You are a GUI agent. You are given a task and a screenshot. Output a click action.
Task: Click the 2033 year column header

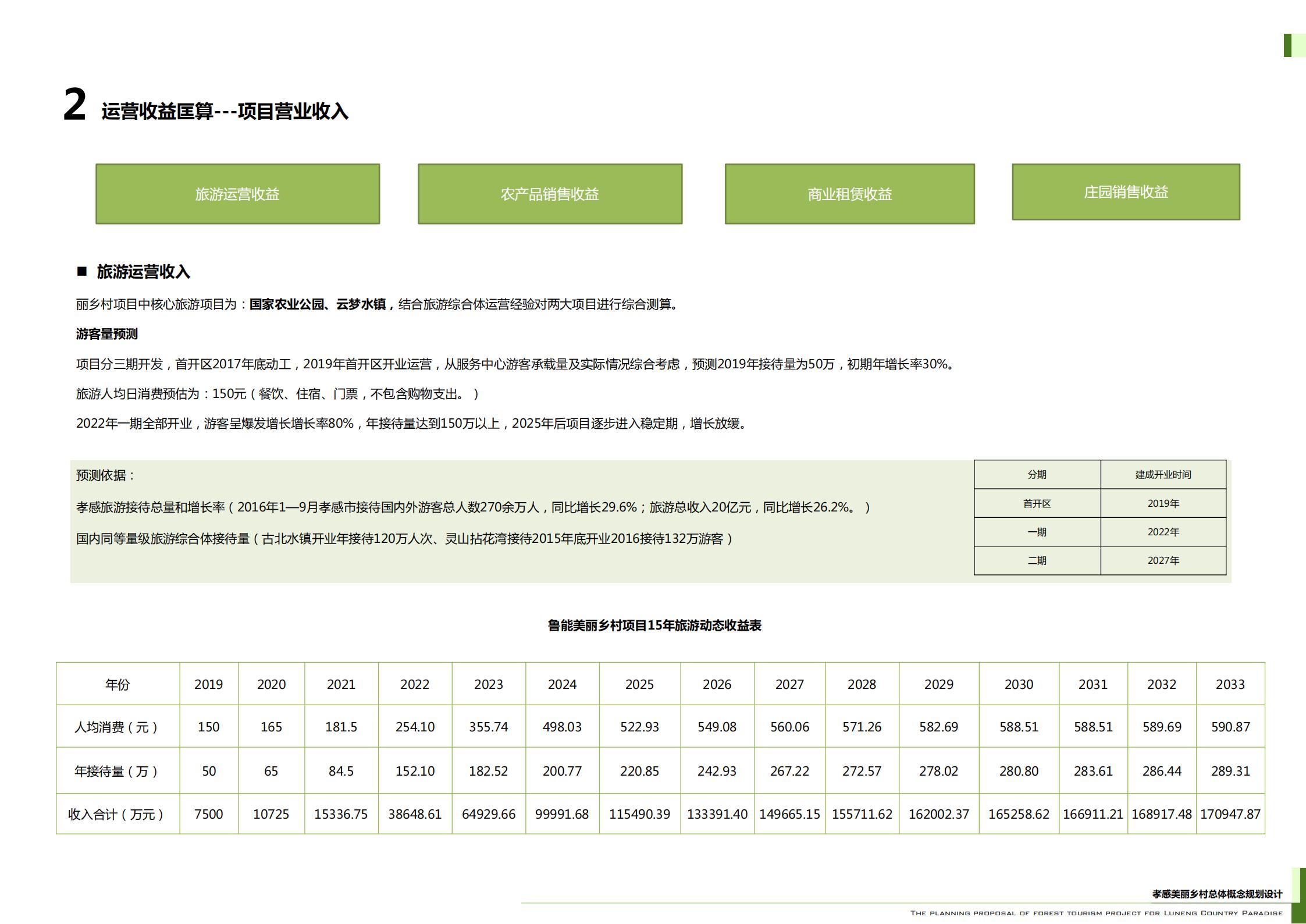point(1230,684)
